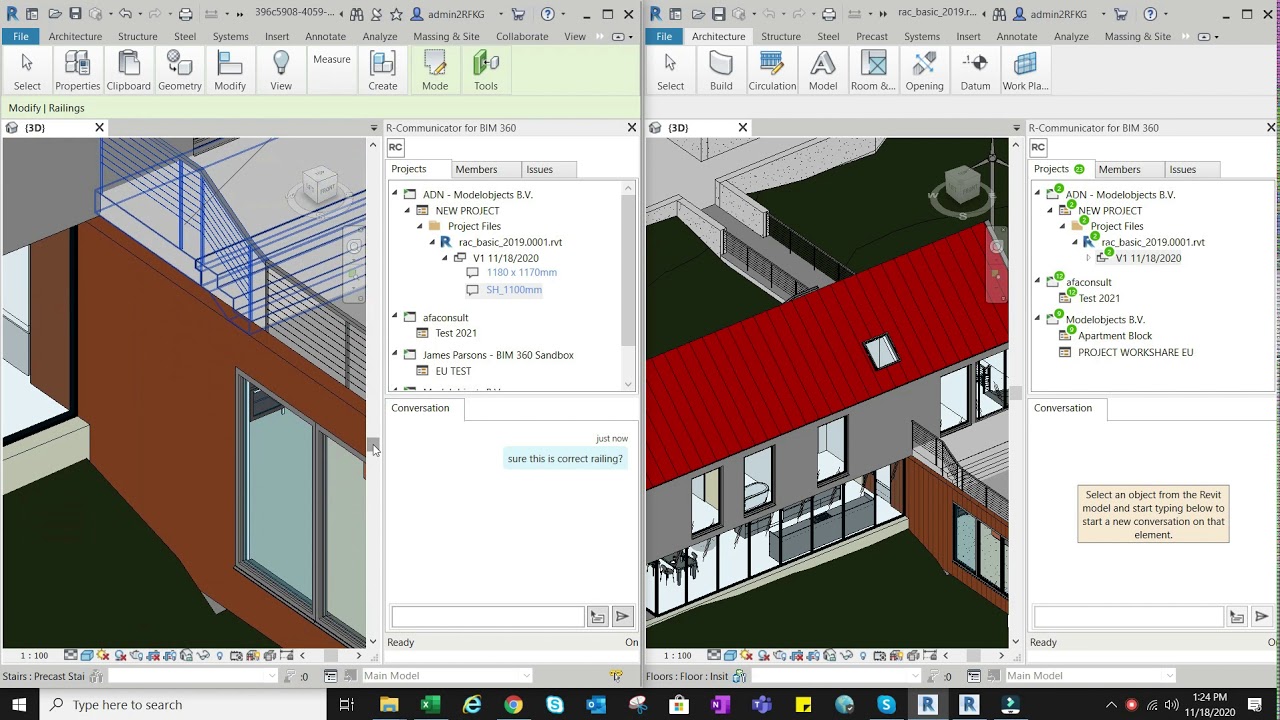Open Properties panel in left Revit ribbon
Viewport: 1280px width, 720px height.
(78, 71)
